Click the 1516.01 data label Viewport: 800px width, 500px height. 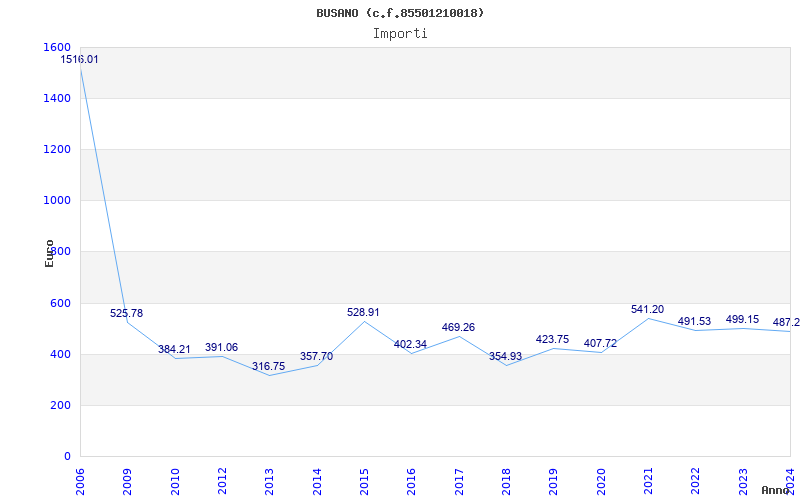click(80, 59)
